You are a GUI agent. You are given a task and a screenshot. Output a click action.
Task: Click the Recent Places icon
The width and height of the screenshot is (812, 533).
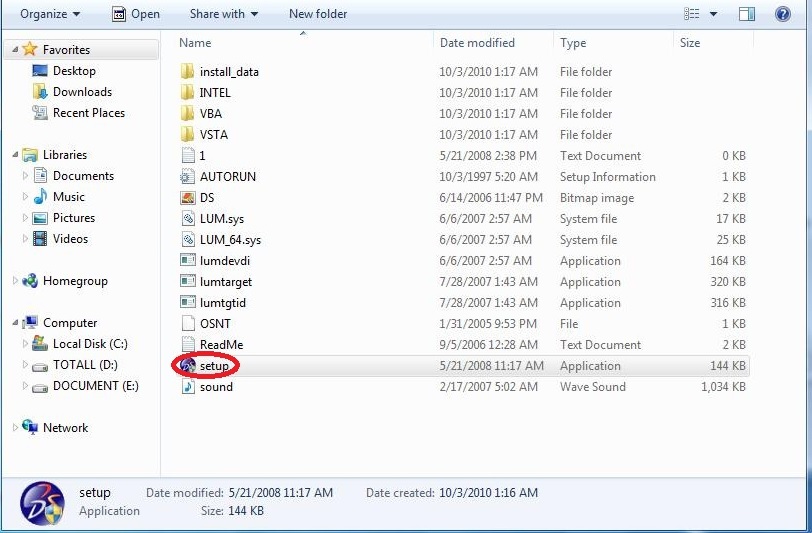(x=40, y=112)
